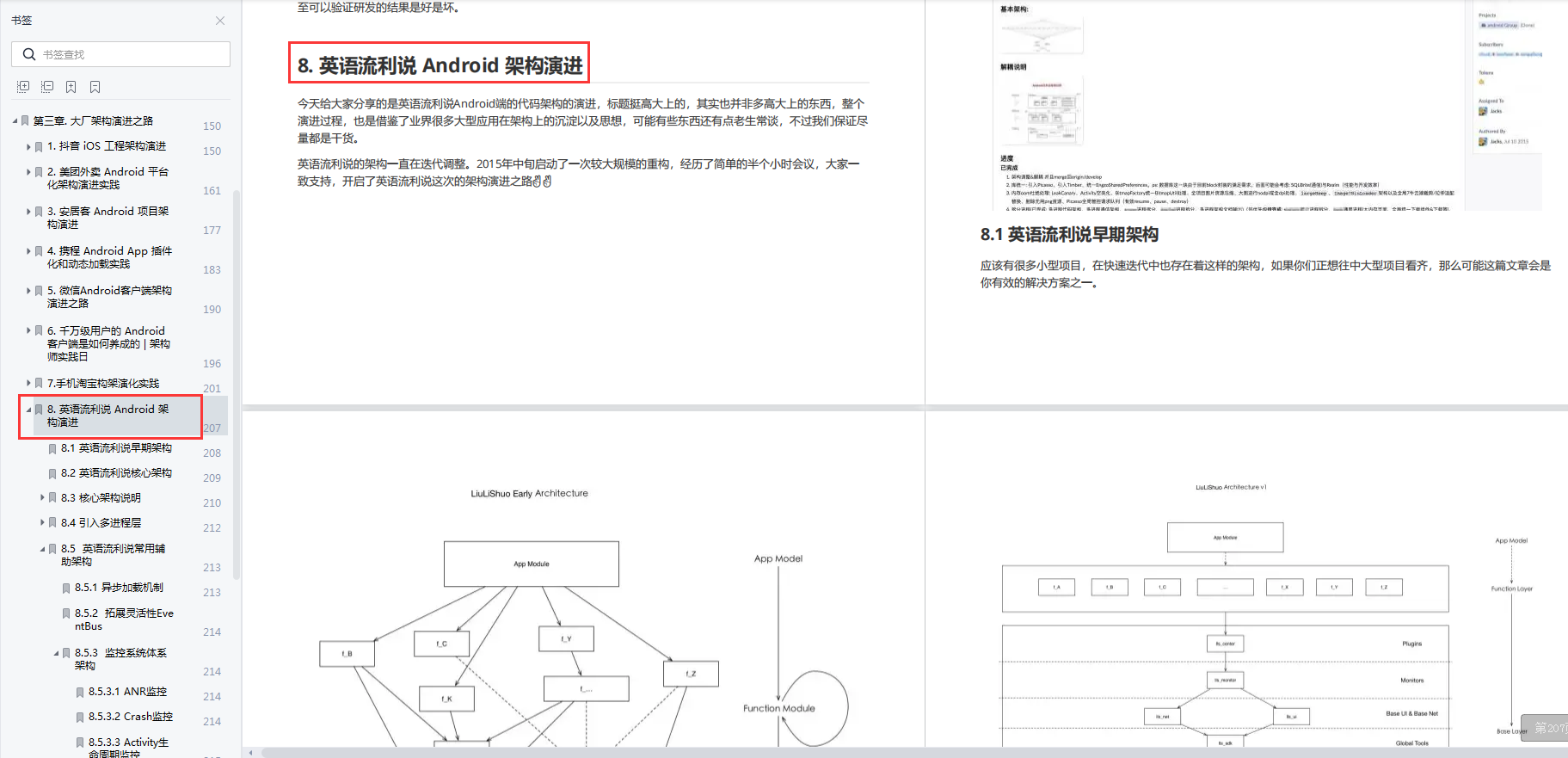Open bookmark 8.2 英语流利说核心架构
This screenshot has height=758, width=1568.
[x=116, y=473]
